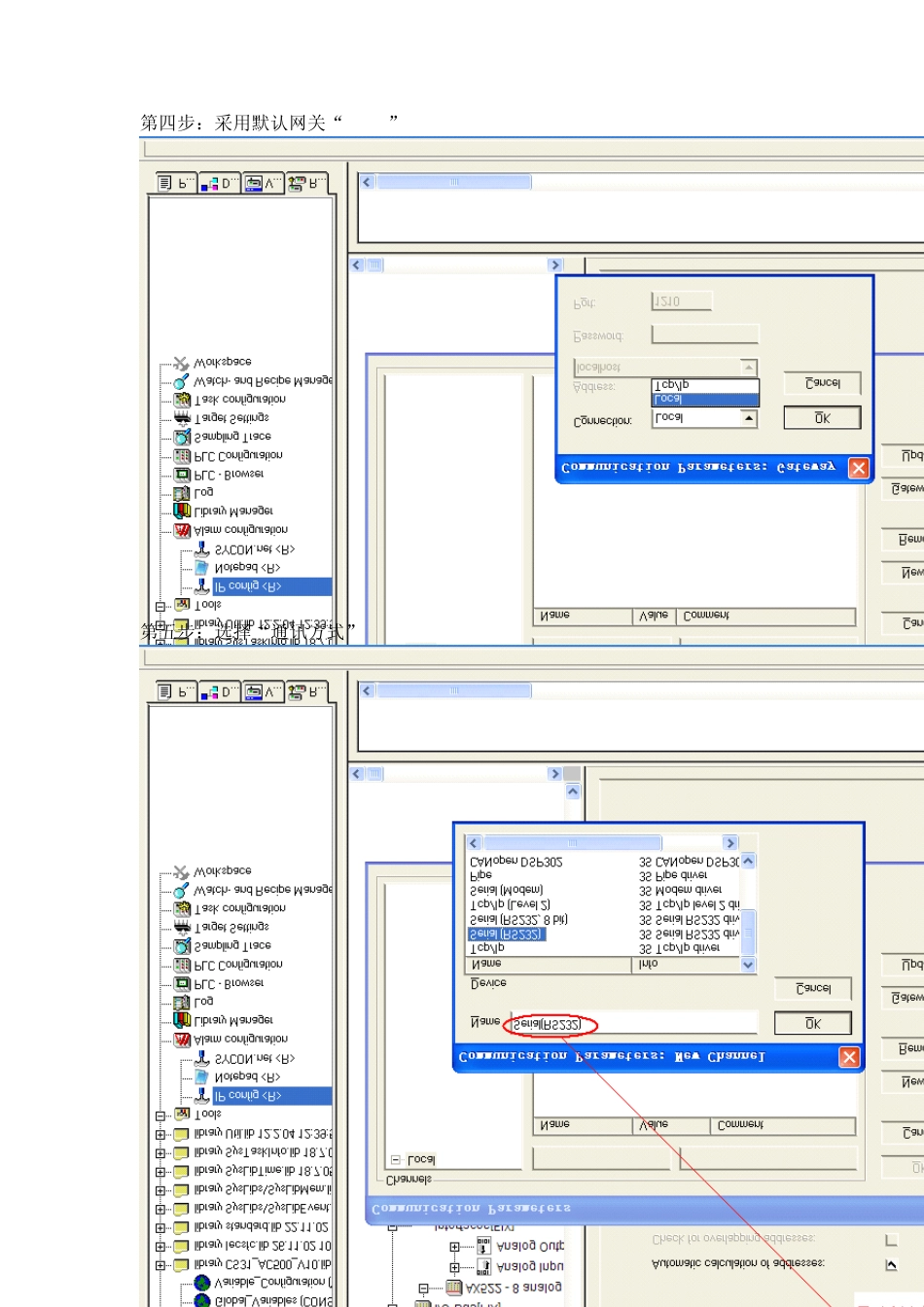Viewport: 924px width, 1307px height.
Task: Open Task configuration icon in Gateway screenshot
Action: click(x=182, y=400)
